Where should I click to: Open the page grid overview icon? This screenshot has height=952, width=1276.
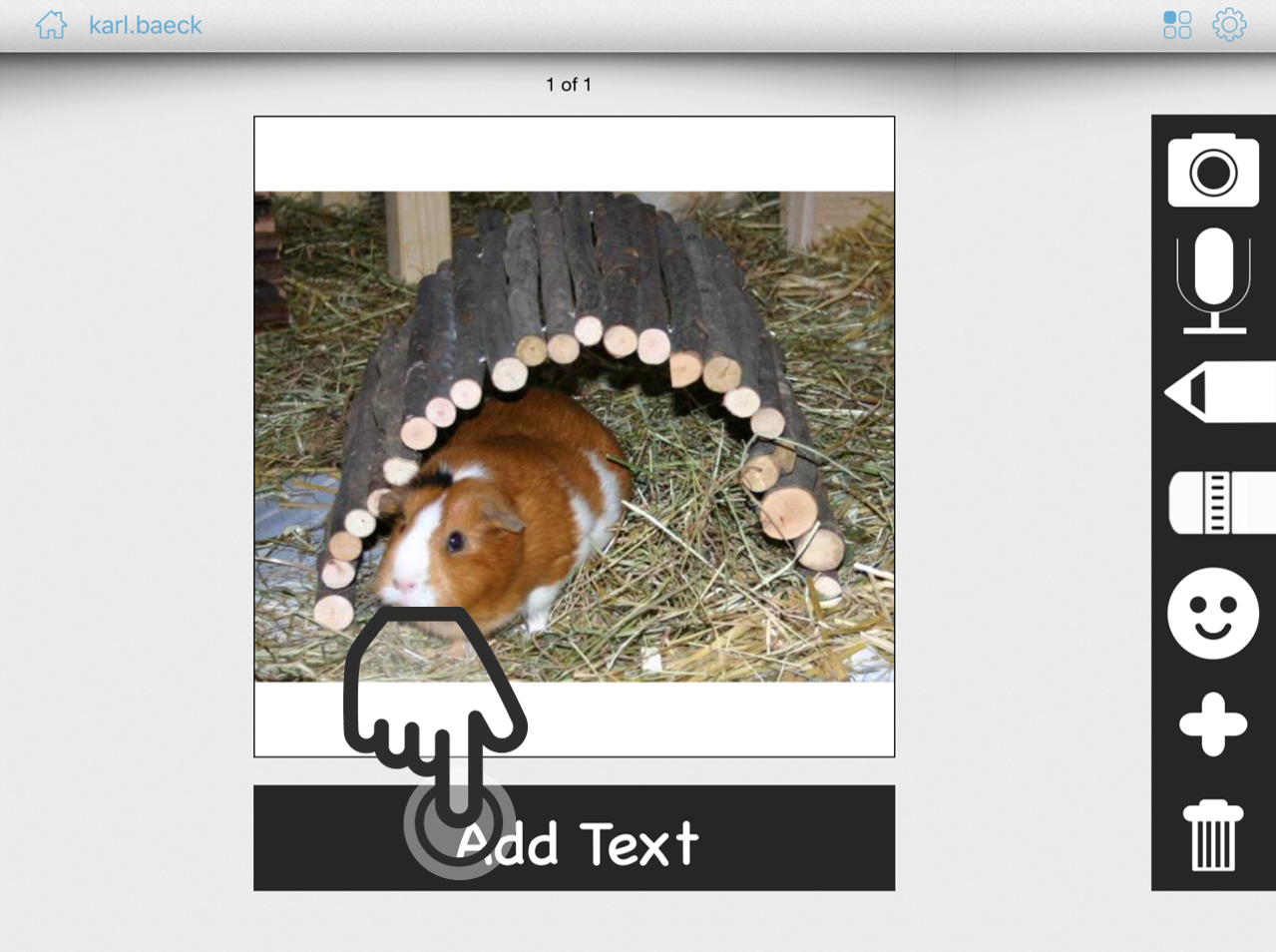click(x=1177, y=25)
